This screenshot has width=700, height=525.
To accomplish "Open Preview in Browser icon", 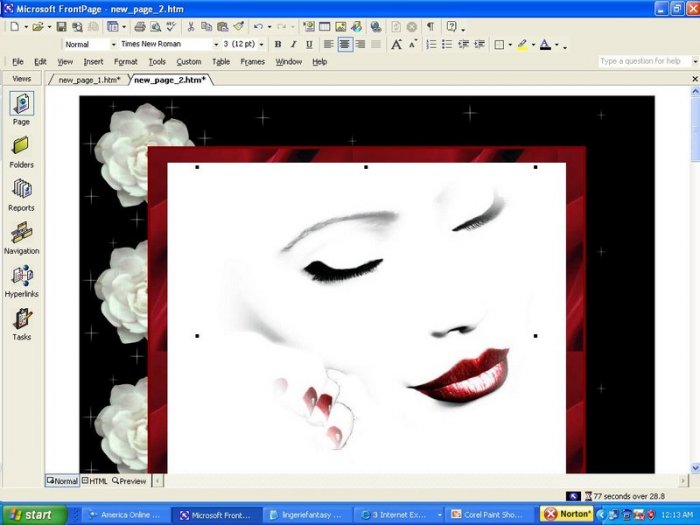I will (155, 27).
